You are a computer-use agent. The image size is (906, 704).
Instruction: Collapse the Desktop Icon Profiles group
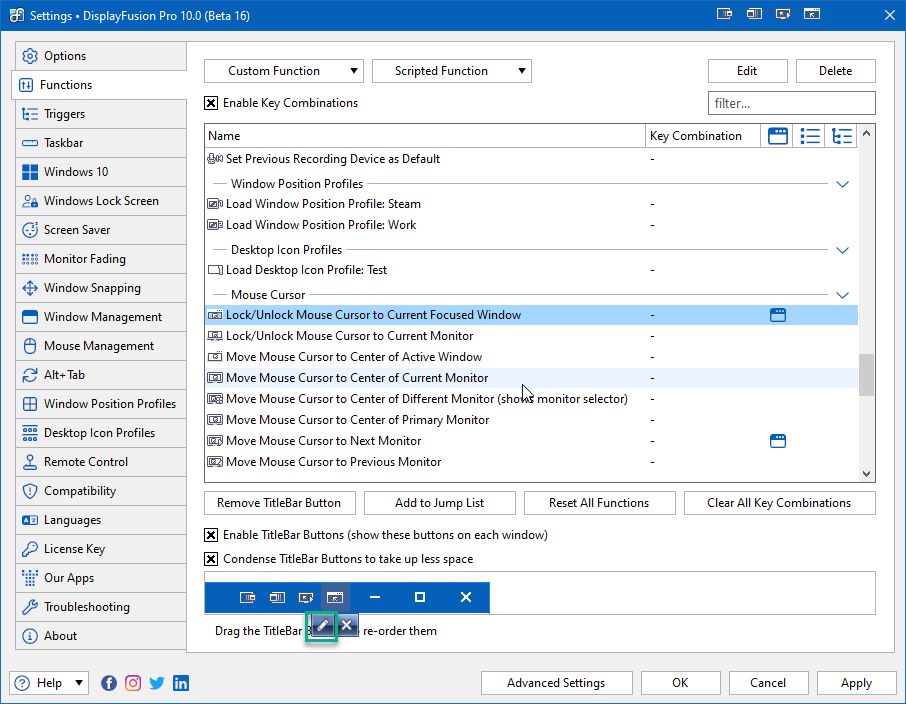tap(842, 250)
